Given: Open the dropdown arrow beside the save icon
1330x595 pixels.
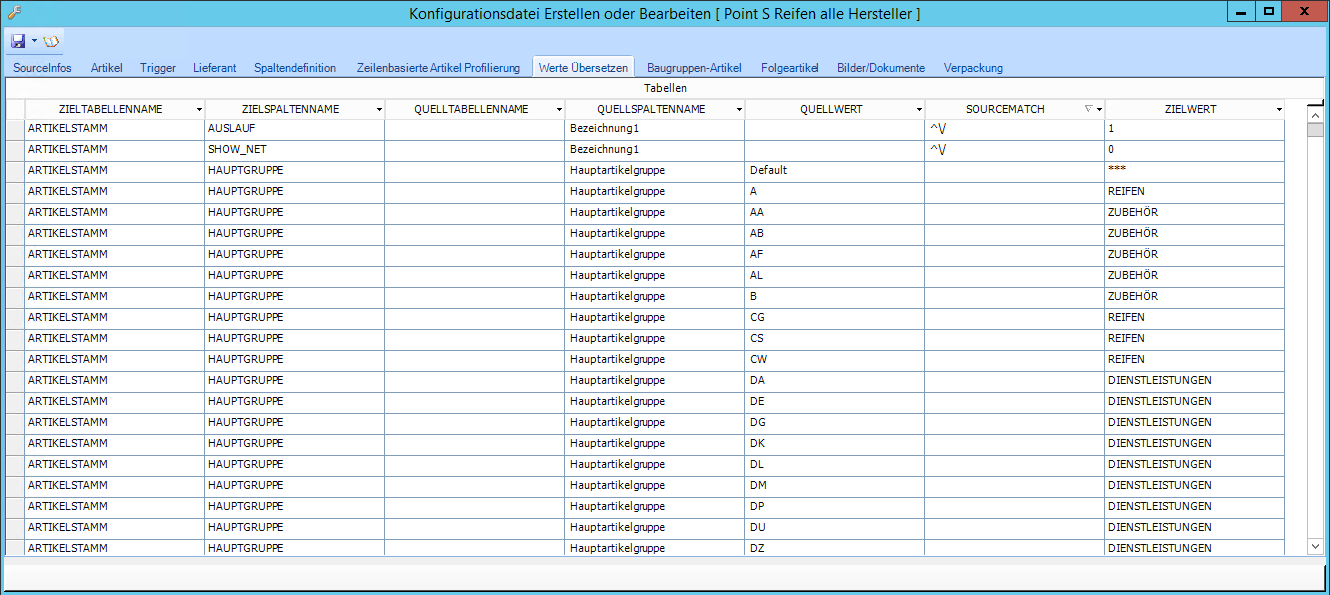Looking at the screenshot, I should point(34,41).
